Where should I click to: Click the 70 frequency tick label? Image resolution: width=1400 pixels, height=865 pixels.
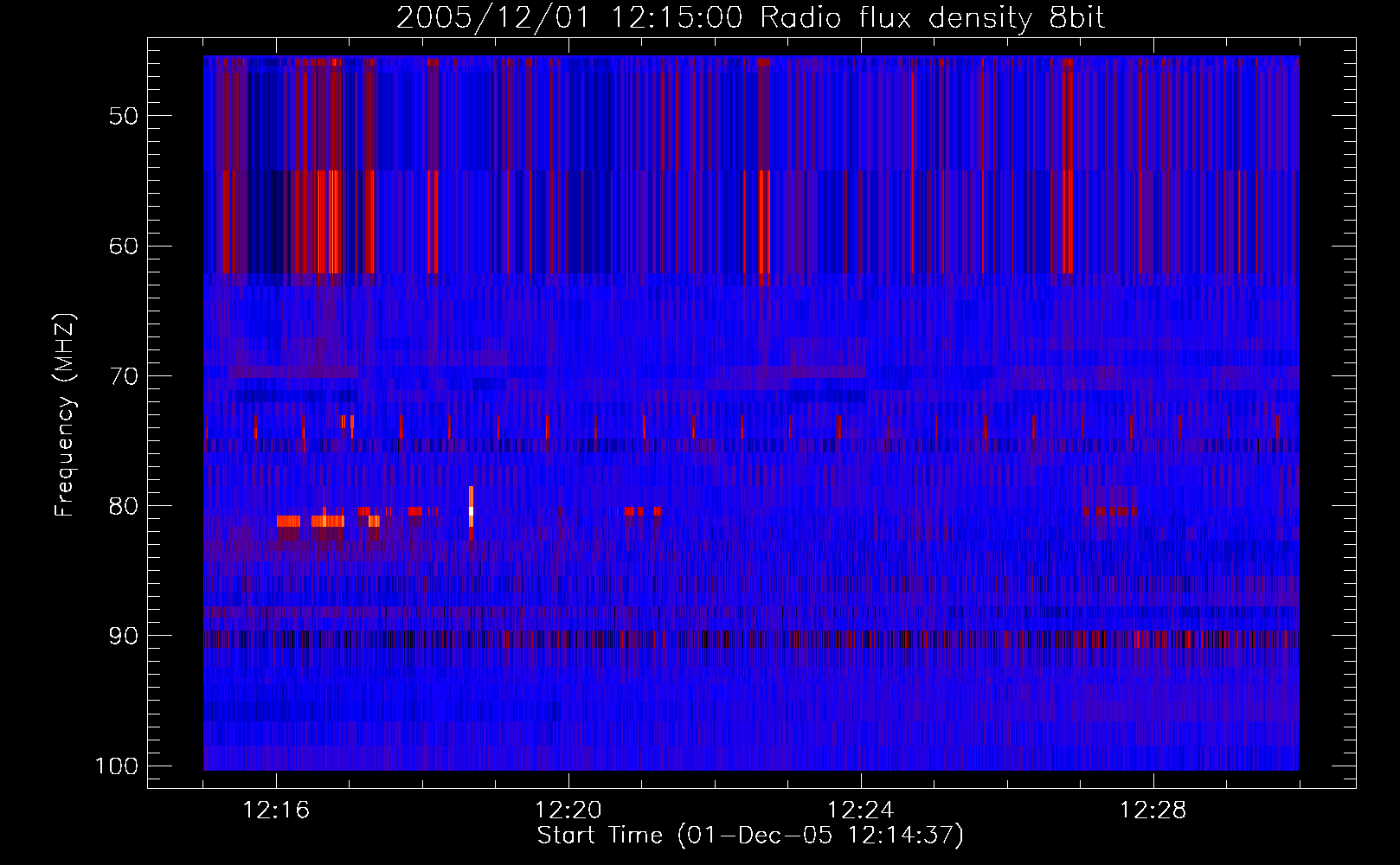click(124, 376)
